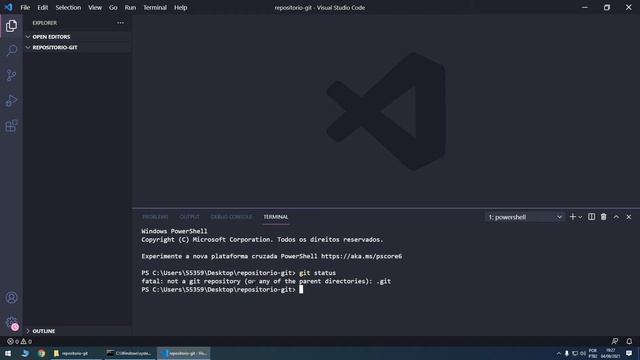Viewport: 640px width, 360px height.
Task: Maximize the panel size with up chevron
Action: click(x=616, y=217)
